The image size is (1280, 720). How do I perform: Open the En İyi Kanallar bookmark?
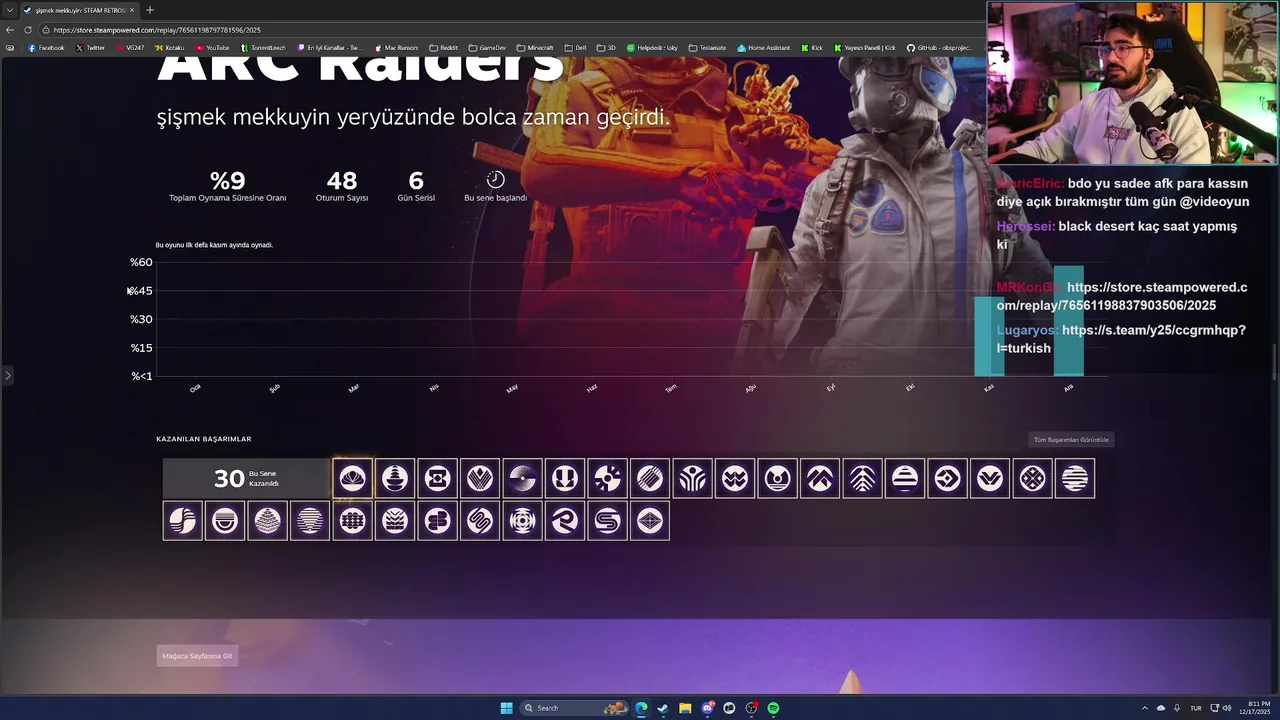(331, 48)
